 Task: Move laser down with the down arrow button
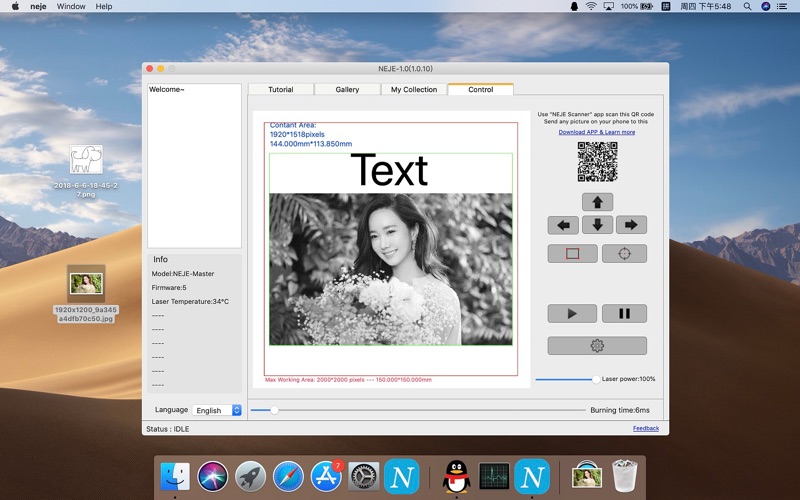597,225
